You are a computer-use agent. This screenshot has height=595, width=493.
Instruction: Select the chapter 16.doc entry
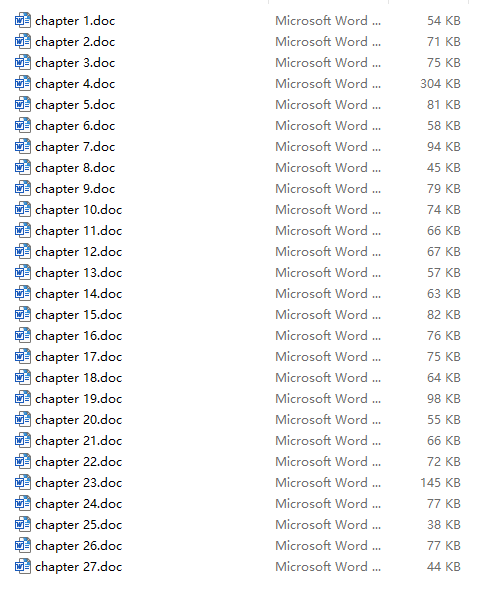coord(79,336)
